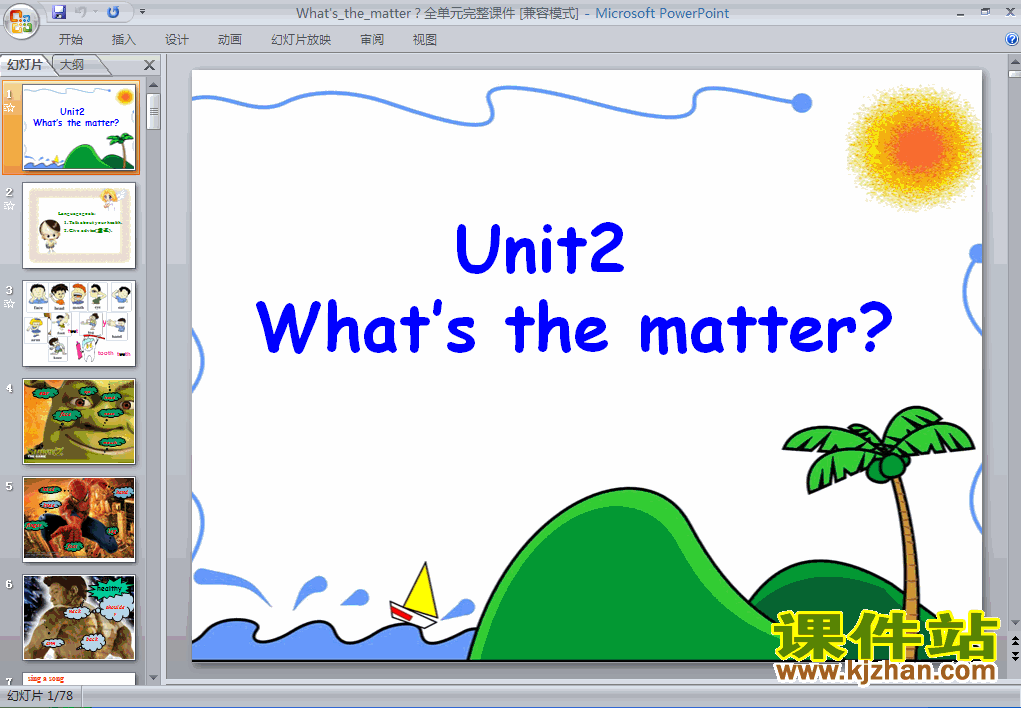
Task: Click the '幻灯片 1/78' status bar indicator
Action: coord(40,696)
